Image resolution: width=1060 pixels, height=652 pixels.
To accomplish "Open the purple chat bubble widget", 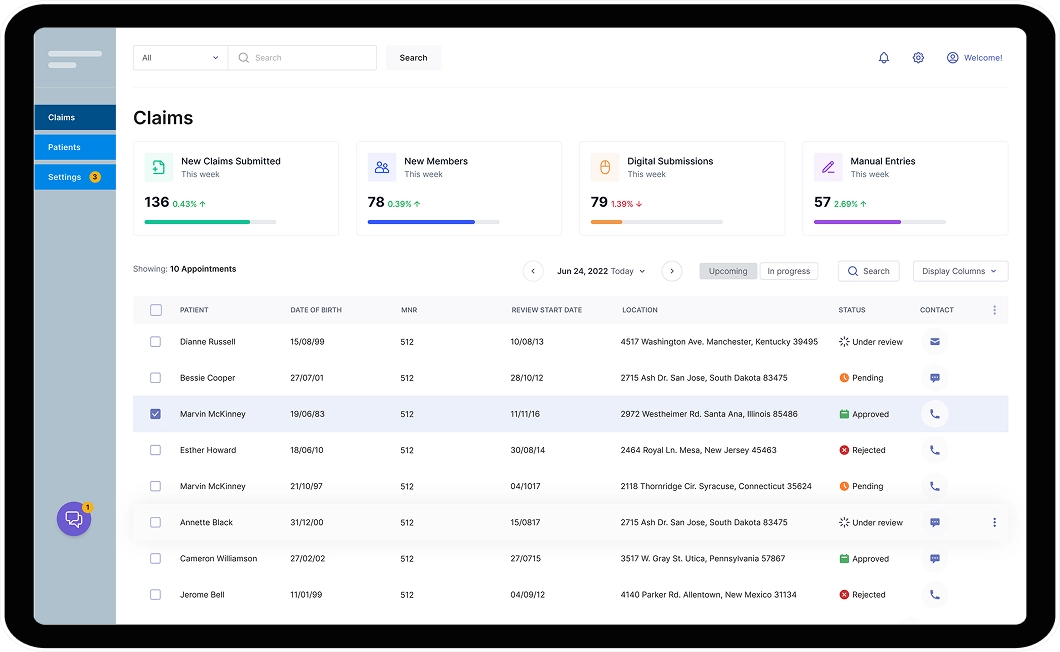I will (x=74, y=519).
